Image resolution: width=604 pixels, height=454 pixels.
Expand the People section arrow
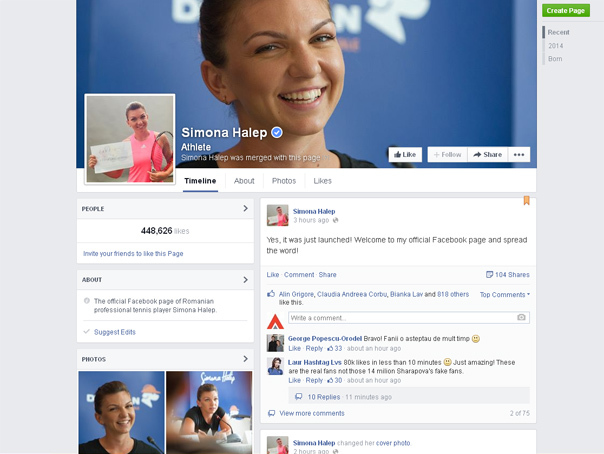point(245,208)
